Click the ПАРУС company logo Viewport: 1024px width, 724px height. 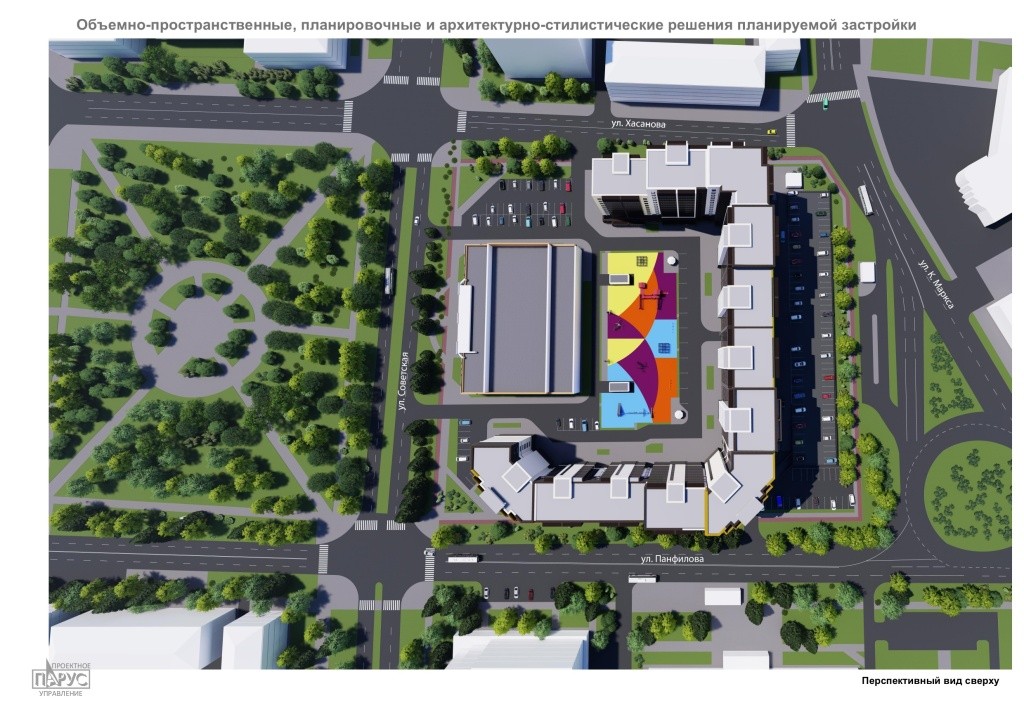63,677
